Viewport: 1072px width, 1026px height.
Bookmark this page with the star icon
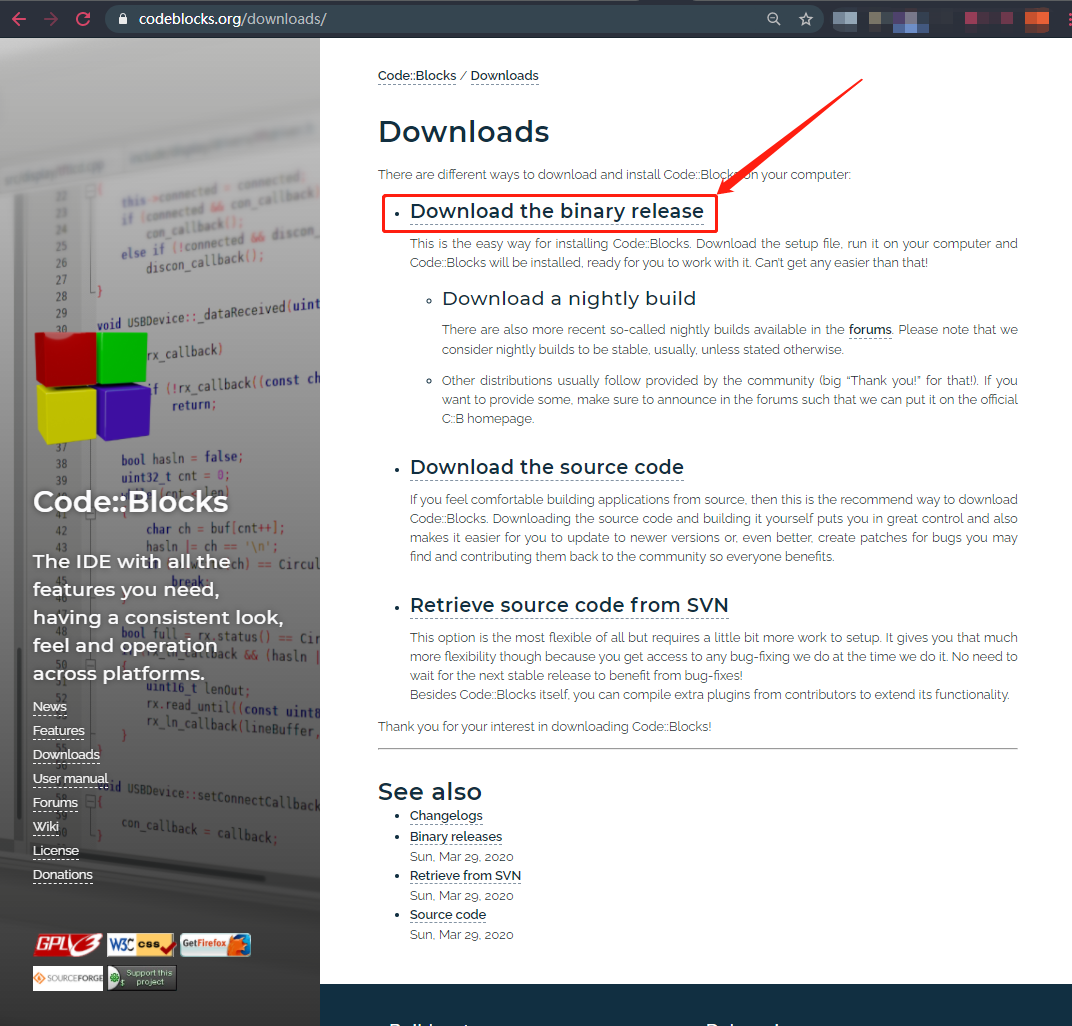tap(806, 18)
